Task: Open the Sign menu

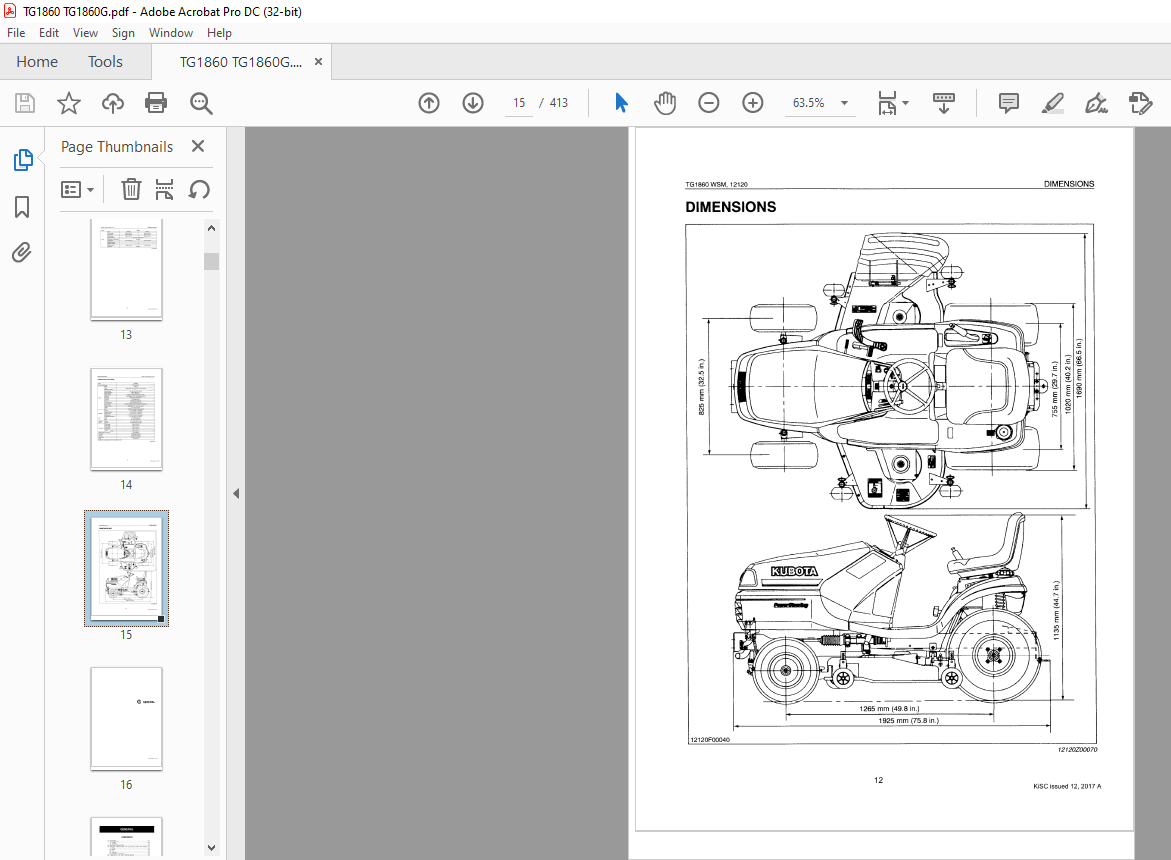Action: pyautogui.click(x=123, y=33)
